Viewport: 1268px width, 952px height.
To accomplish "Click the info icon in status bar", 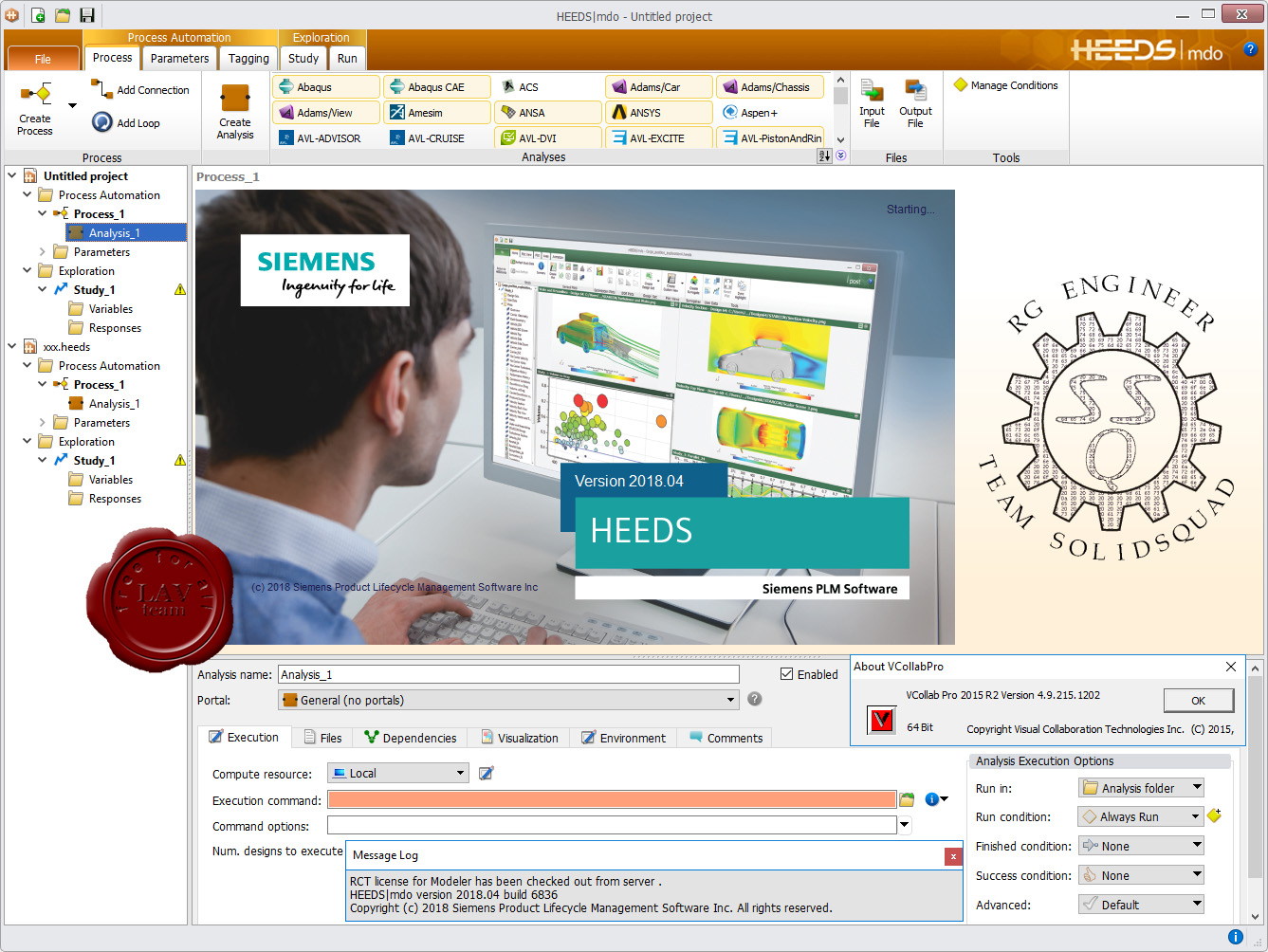I will tap(1235, 937).
